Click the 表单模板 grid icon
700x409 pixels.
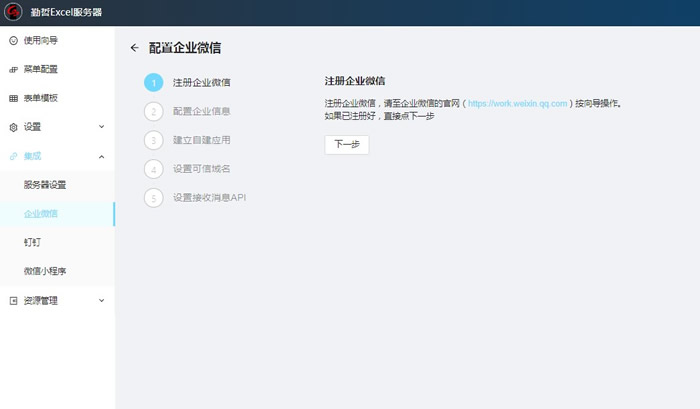point(13,98)
